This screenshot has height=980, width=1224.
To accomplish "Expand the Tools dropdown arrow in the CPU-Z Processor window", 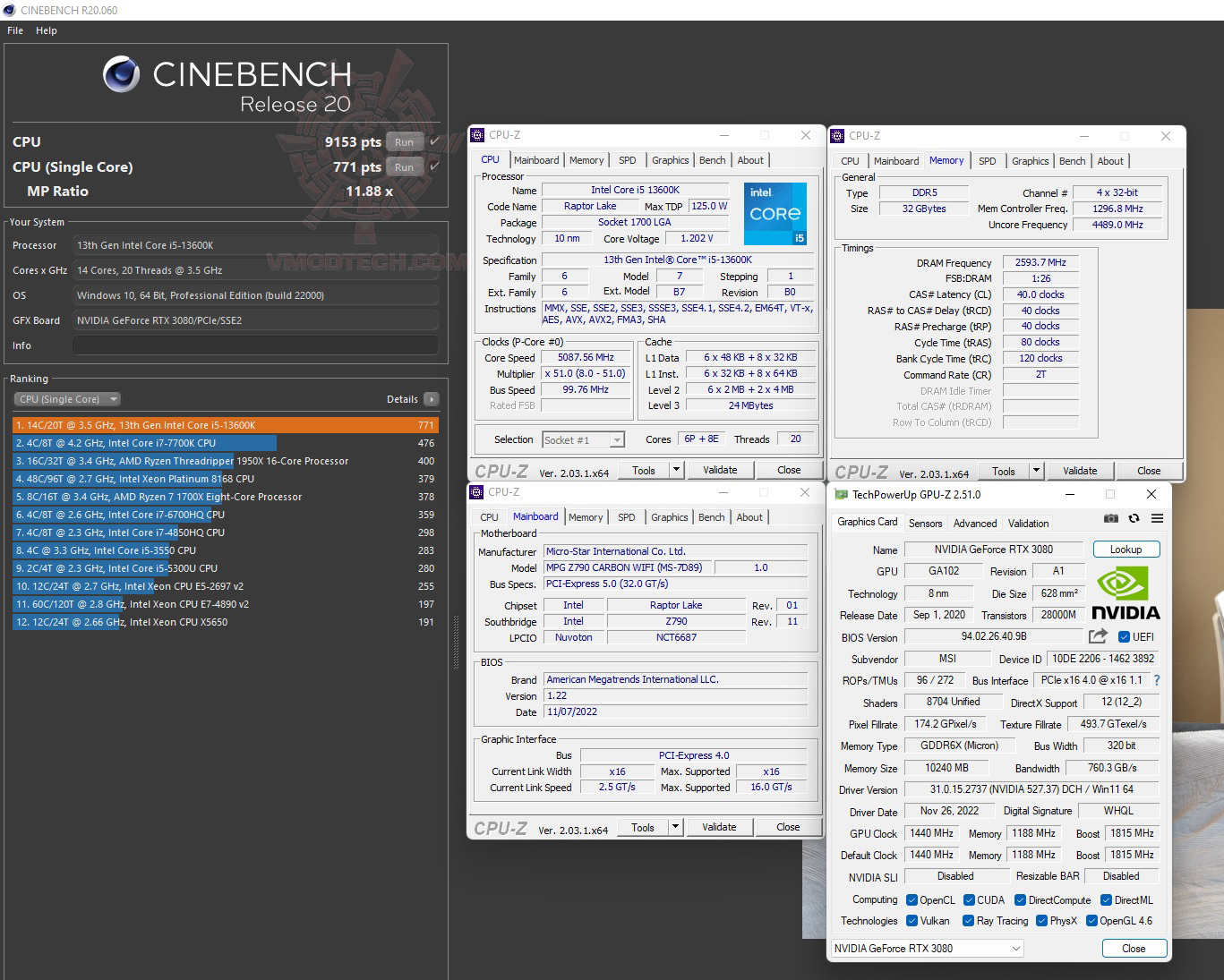I will tap(676, 470).
